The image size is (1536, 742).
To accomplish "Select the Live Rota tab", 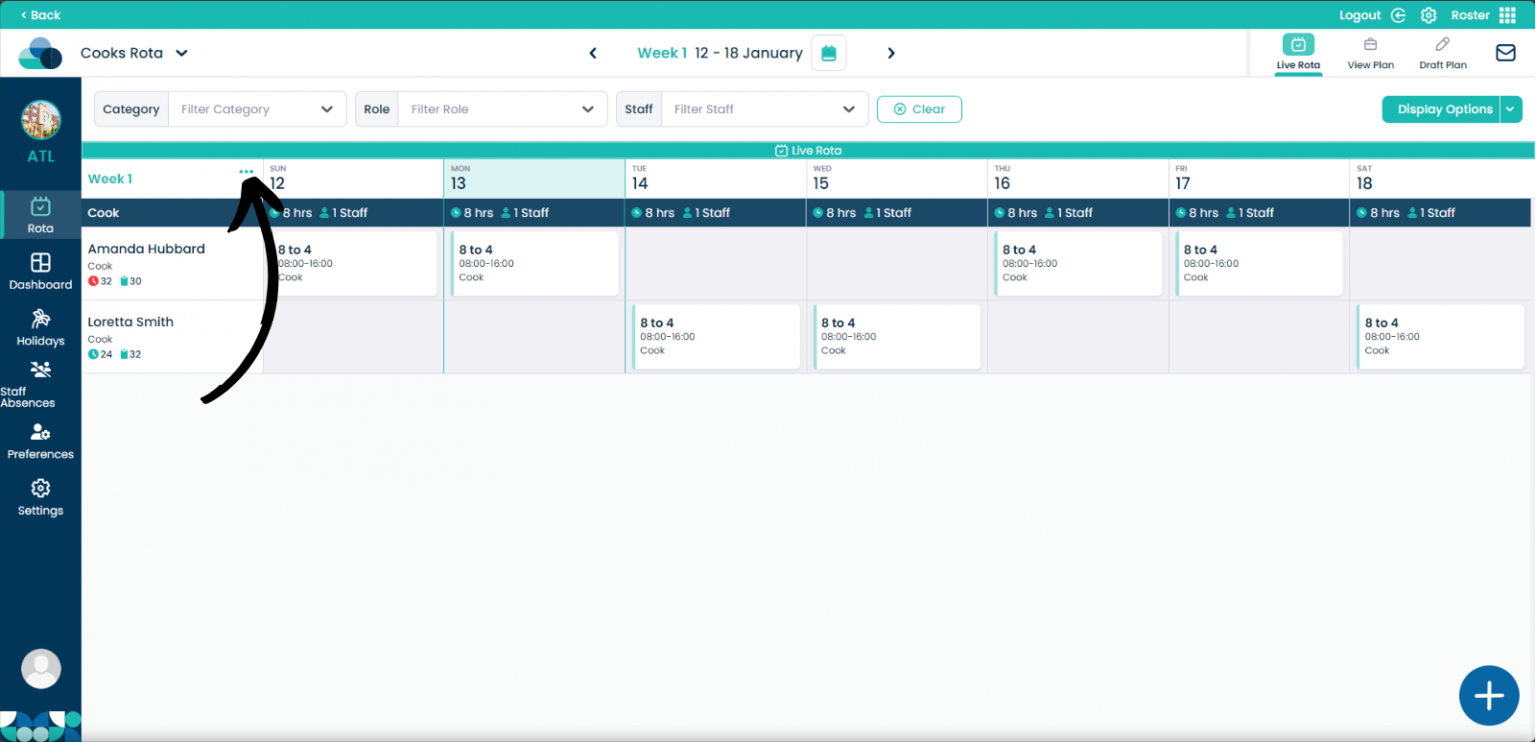I will coord(1298,52).
